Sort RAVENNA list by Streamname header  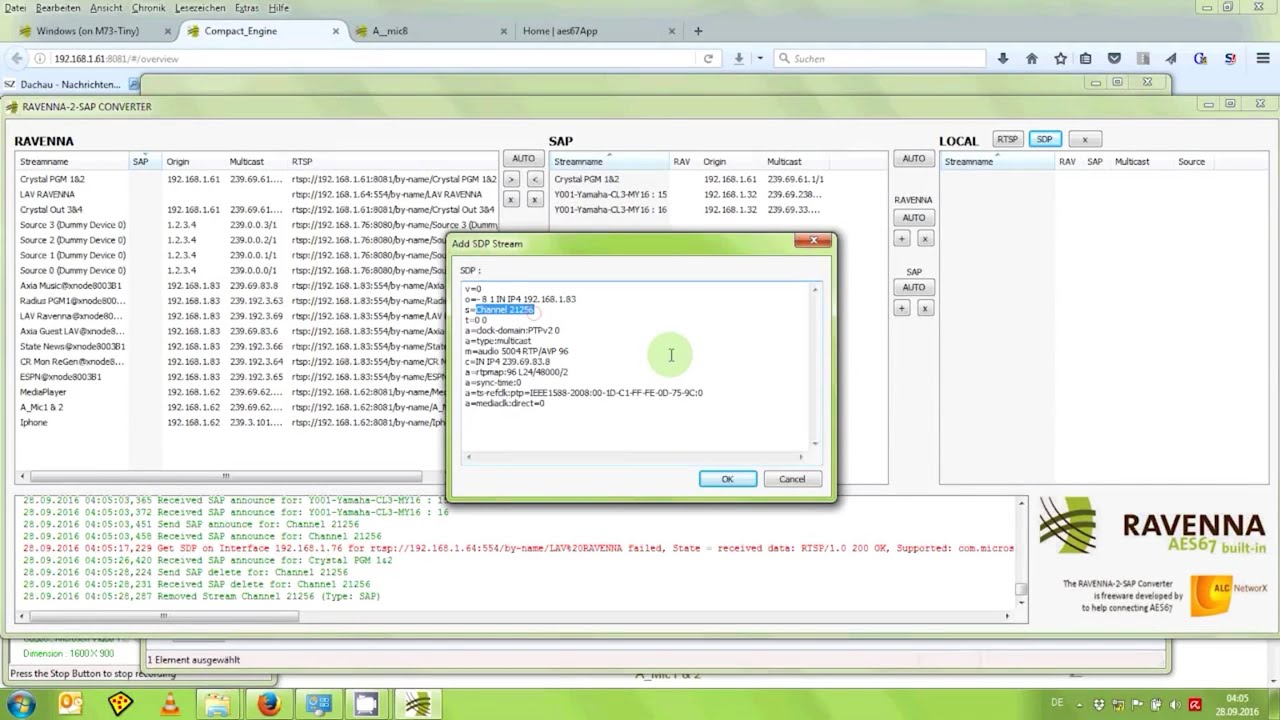[x=71, y=161]
